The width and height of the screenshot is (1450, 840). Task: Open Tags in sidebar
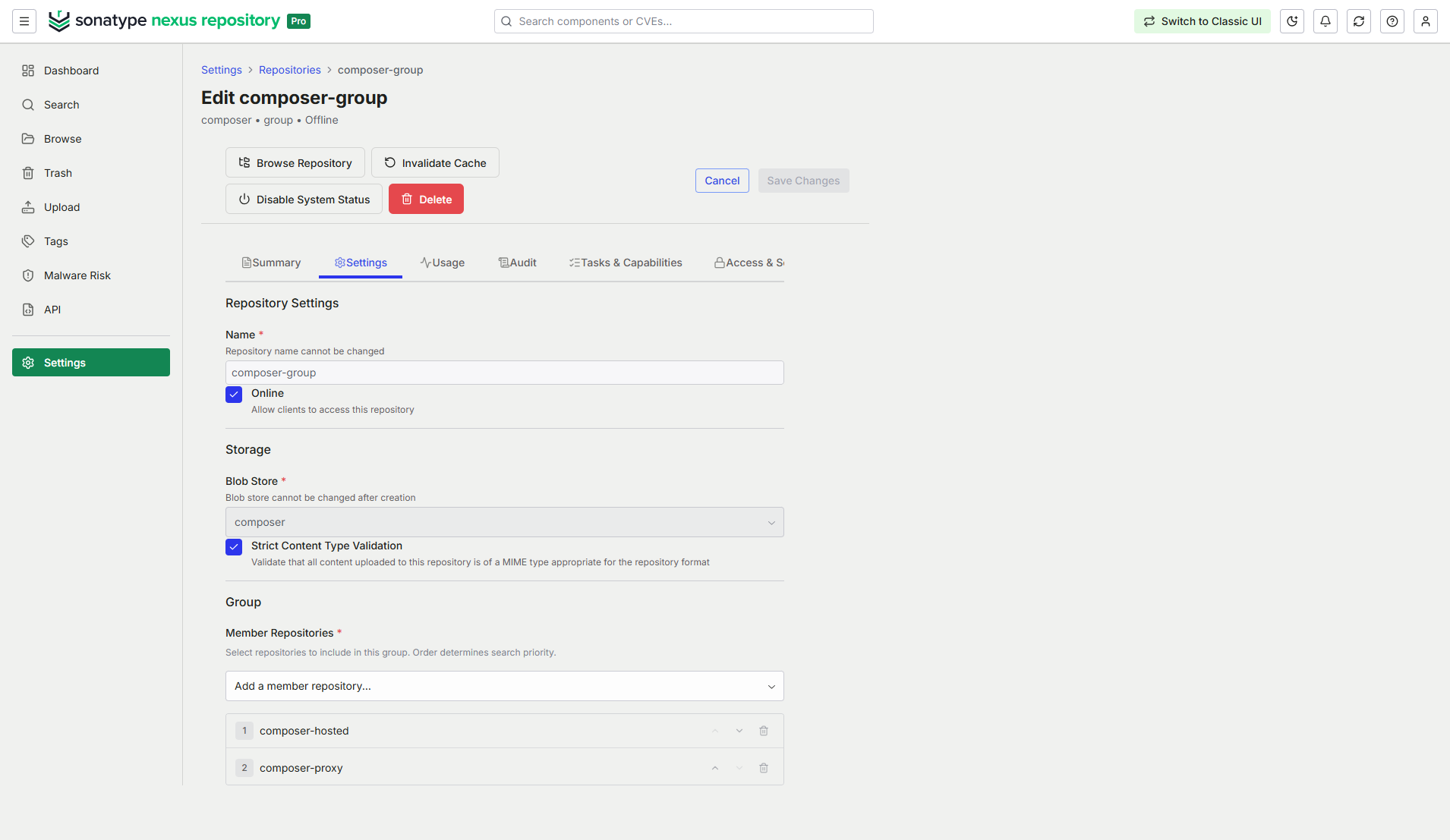coord(91,241)
